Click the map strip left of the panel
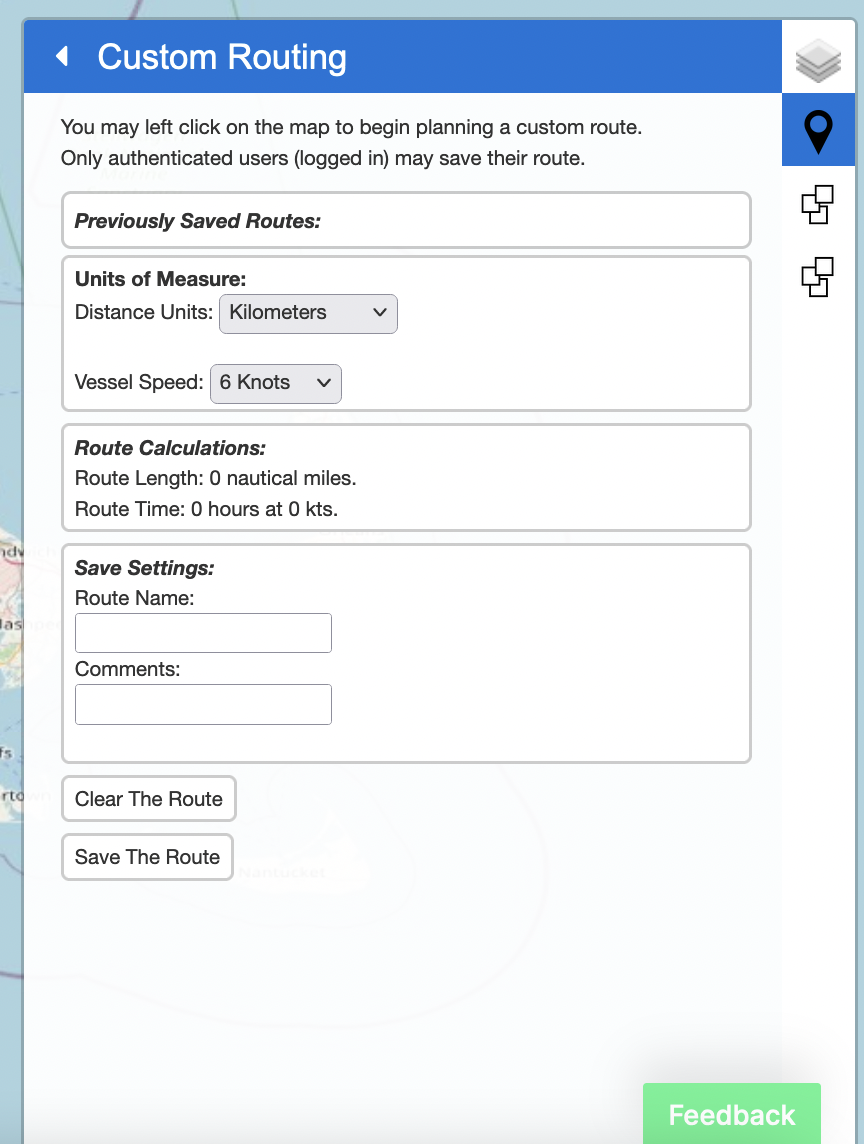 pyautogui.click(x=10, y=400)
